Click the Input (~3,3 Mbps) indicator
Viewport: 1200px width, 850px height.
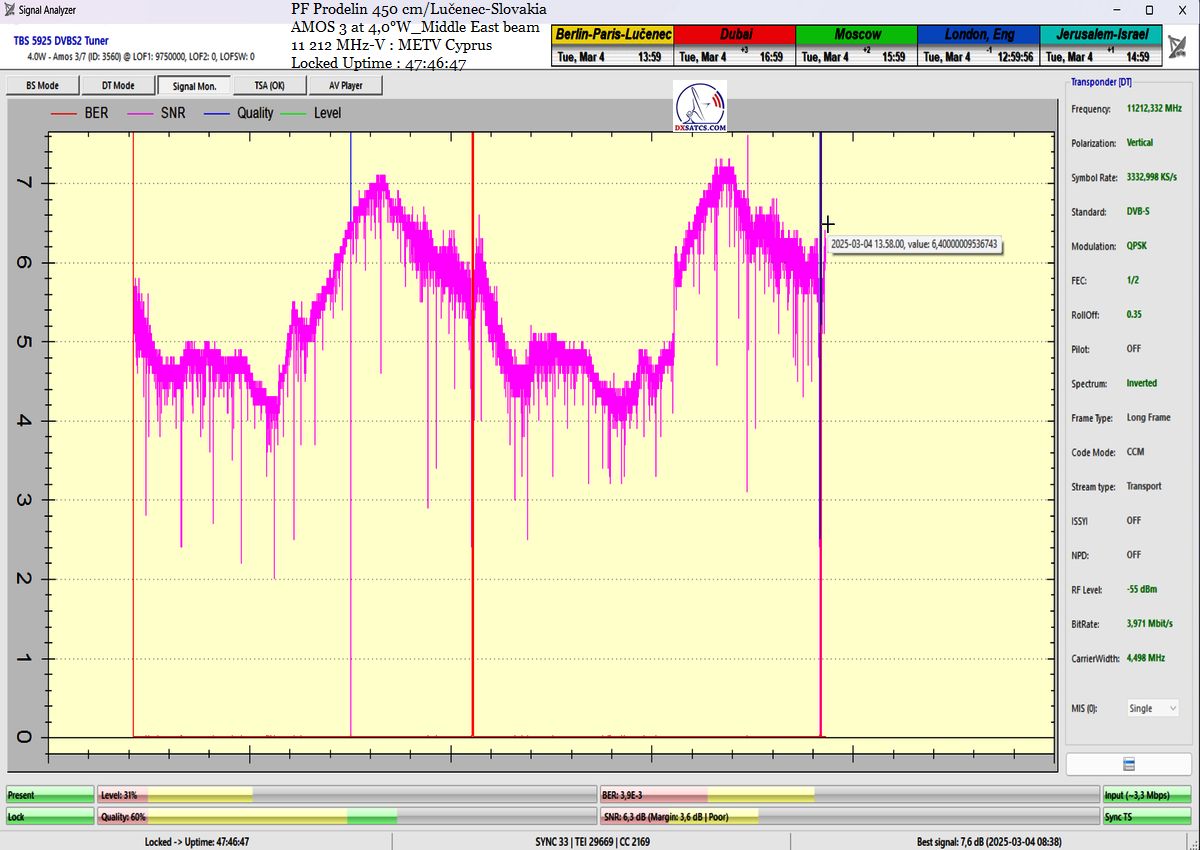1147,795
